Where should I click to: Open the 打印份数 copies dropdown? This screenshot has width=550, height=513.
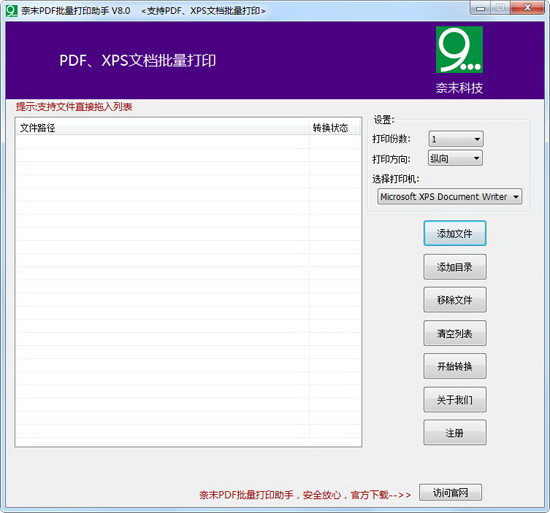[x=456, y=139]
